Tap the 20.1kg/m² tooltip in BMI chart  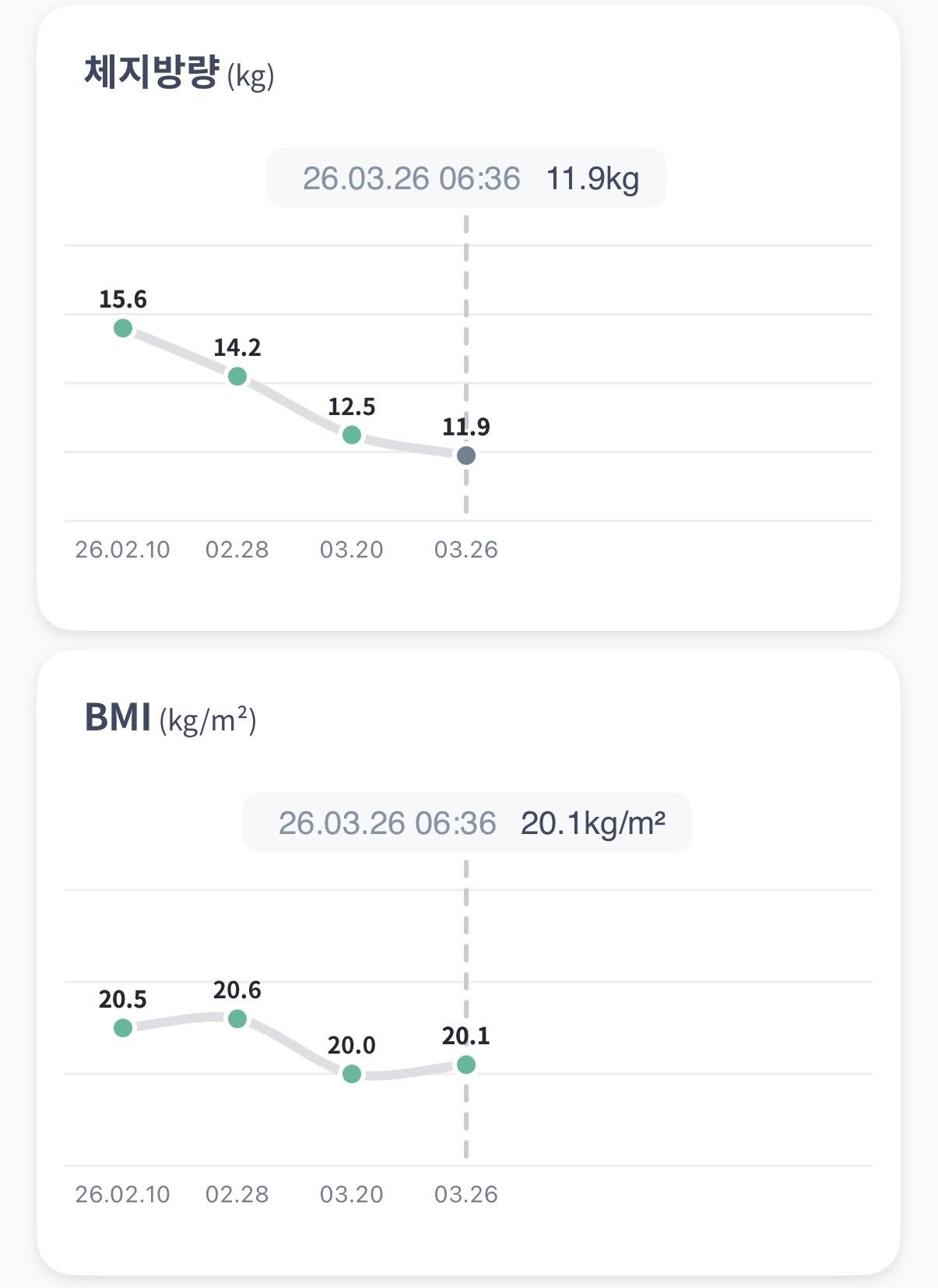pos(466,823)
